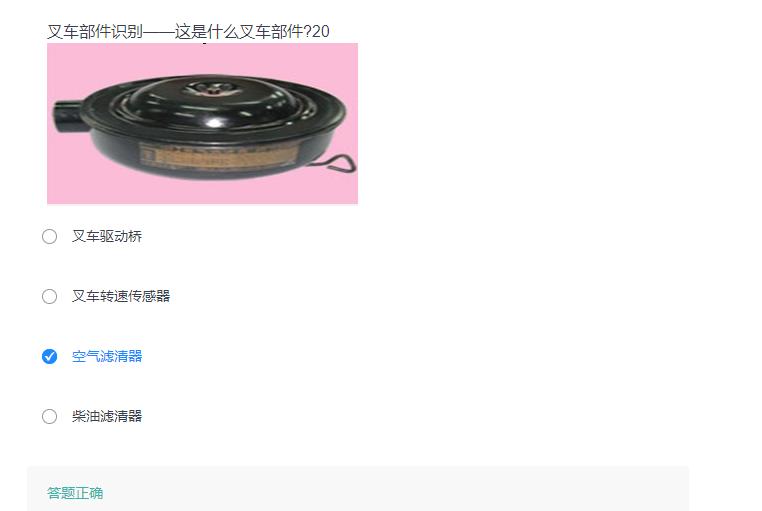Click the glossy domed lid of the filter
The height and width of the screenshot is (511, 762).
tap(212, 102)
